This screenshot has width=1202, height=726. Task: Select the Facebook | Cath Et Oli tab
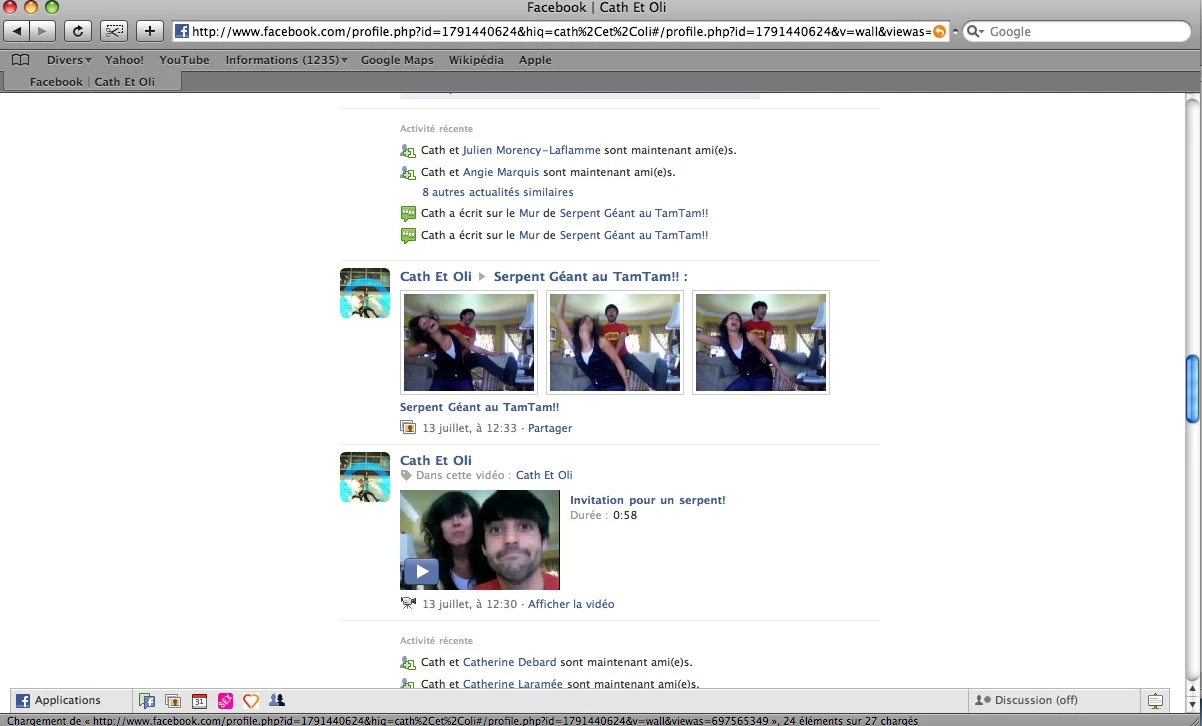pyautogui.click(x=92, y=82)
